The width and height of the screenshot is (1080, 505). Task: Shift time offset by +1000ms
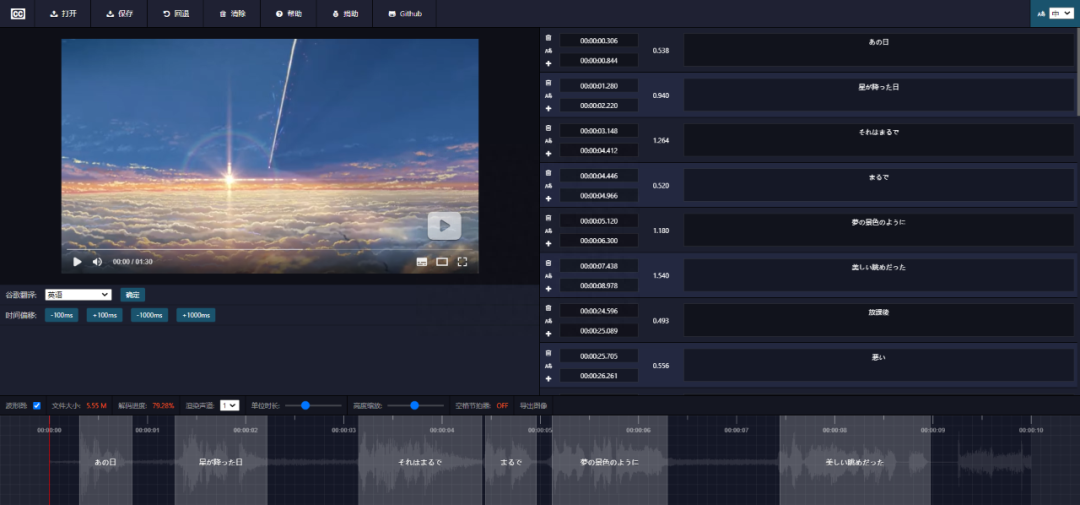[196, 315]
